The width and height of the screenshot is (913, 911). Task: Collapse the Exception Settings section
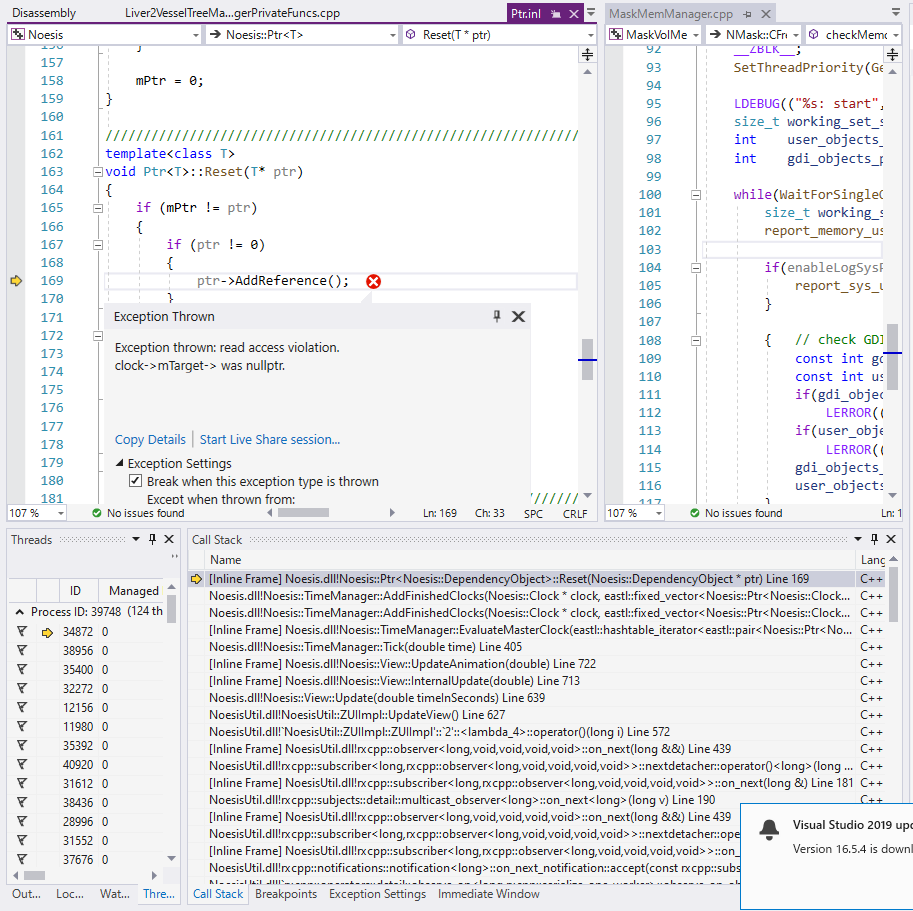pos(119,463)
